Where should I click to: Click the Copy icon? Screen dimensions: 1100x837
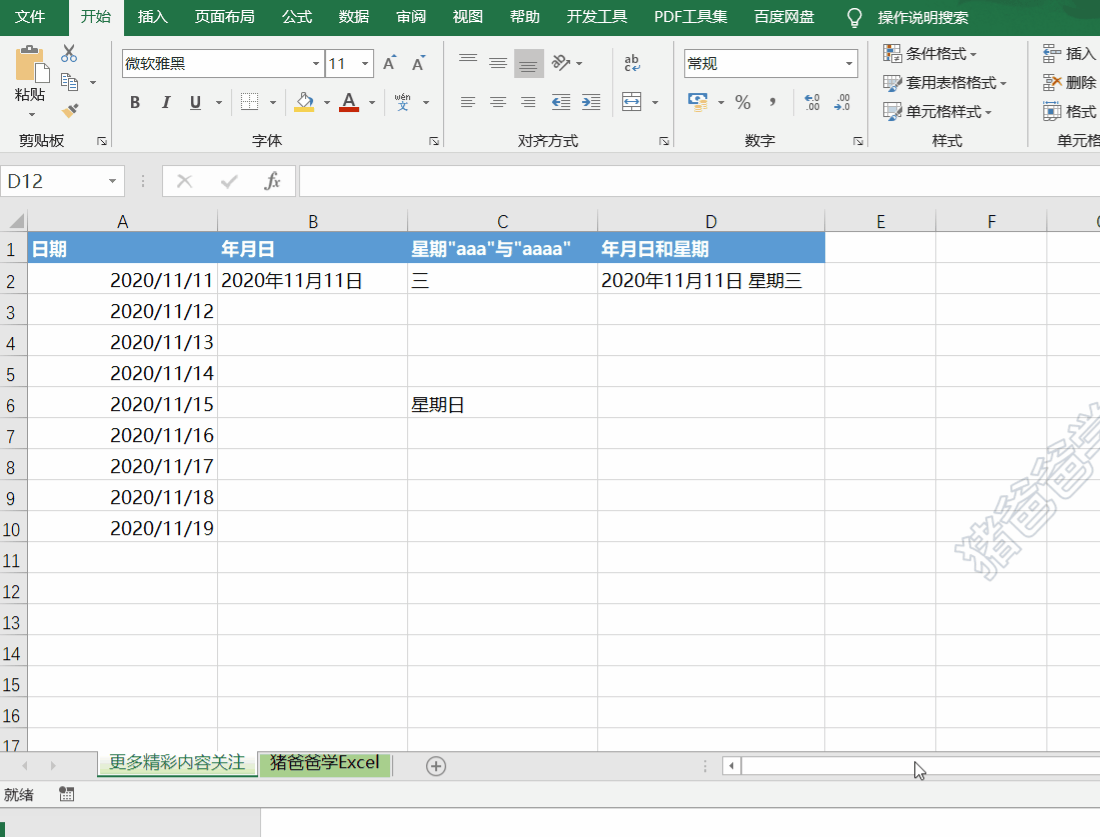[x=69, y=82]
